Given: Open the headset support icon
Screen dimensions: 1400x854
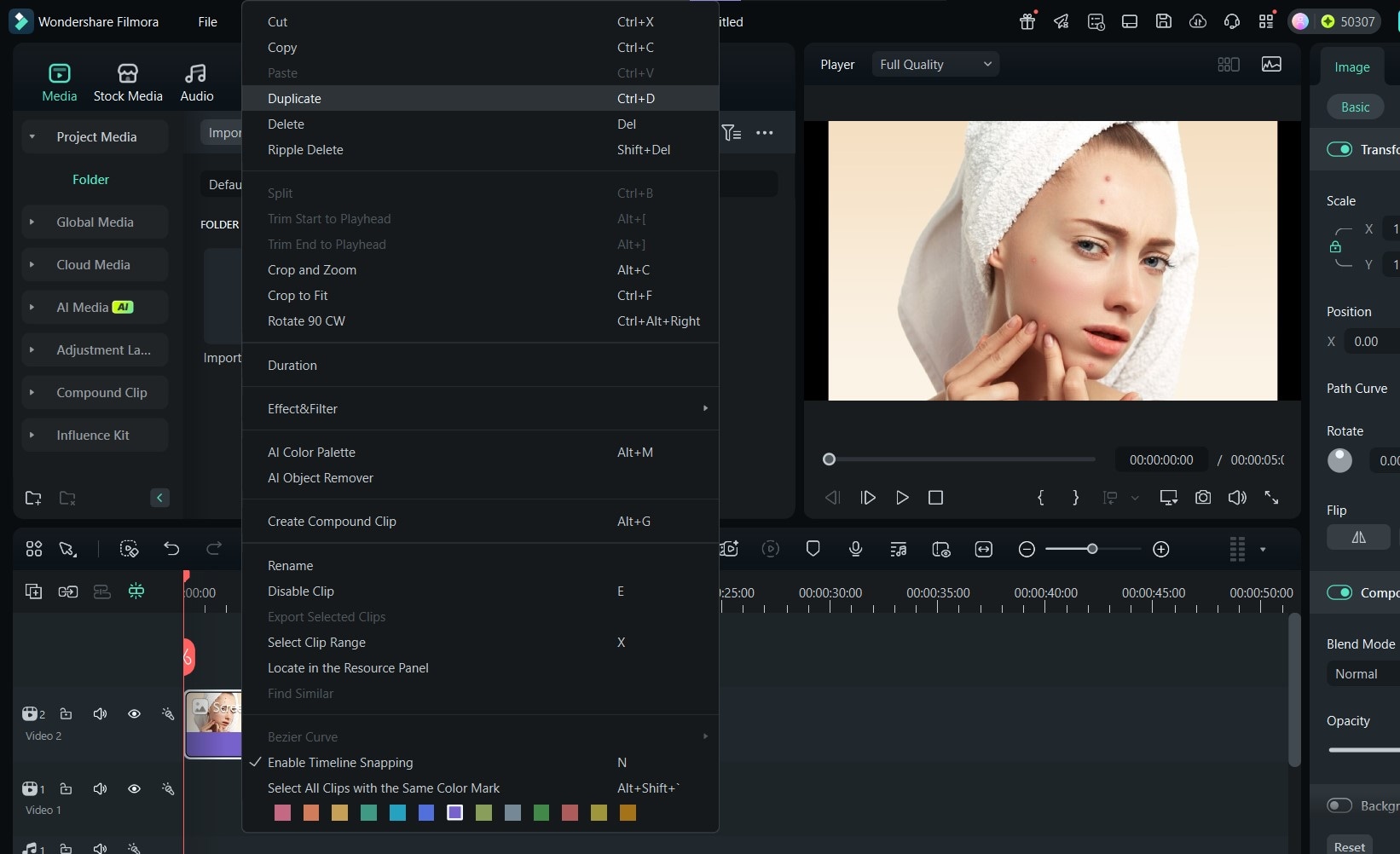Looking at the screenshot, I should coord(1232,21).
